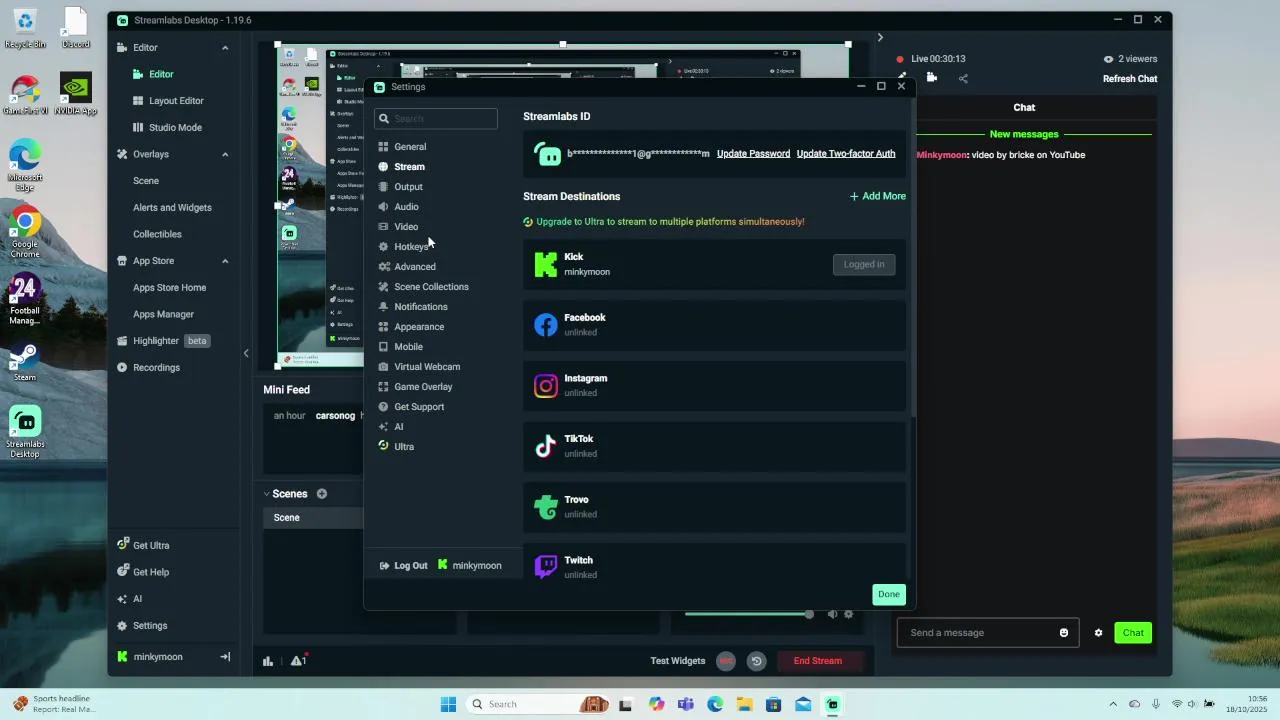Focus the settings Search field
Image resolution: width=1280 pixels, height=720 pixels.
(436, 118)
